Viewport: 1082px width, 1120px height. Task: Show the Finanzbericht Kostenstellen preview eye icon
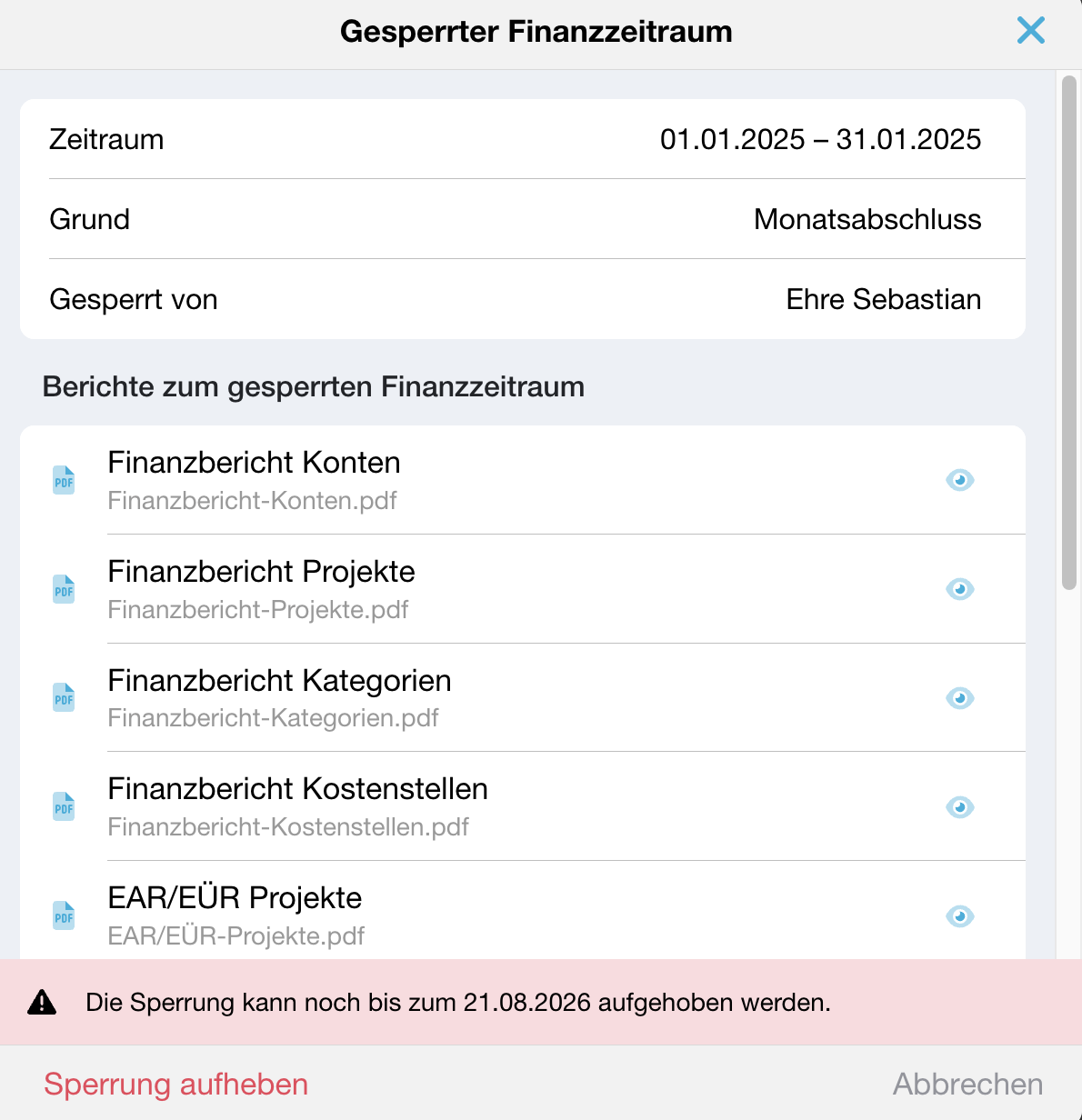pyautogui.click(x=960, y=807)
